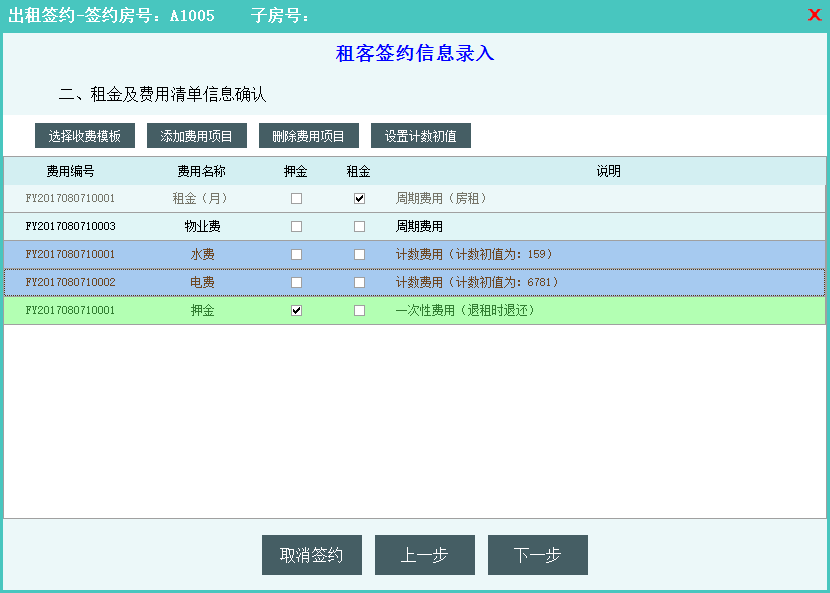Screen dimensions: 830x593
Task: Go back with 上一步 button
Action: pyautogui.click(x=424, y=555)
